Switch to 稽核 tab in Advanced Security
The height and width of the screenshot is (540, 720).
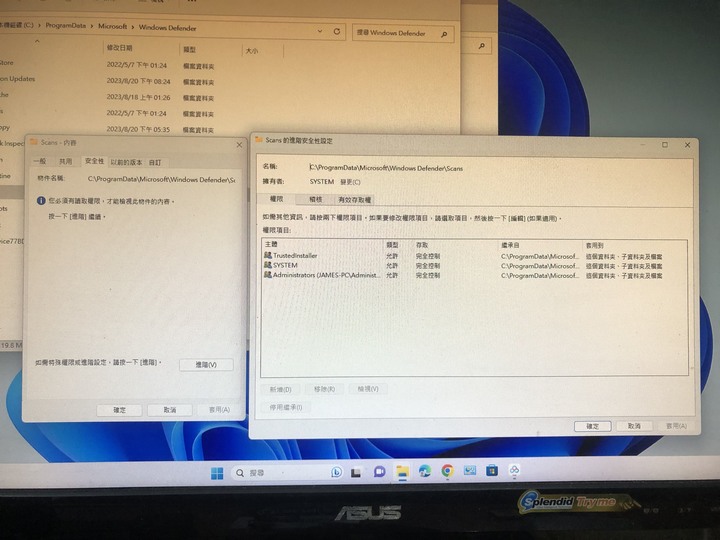315,199
